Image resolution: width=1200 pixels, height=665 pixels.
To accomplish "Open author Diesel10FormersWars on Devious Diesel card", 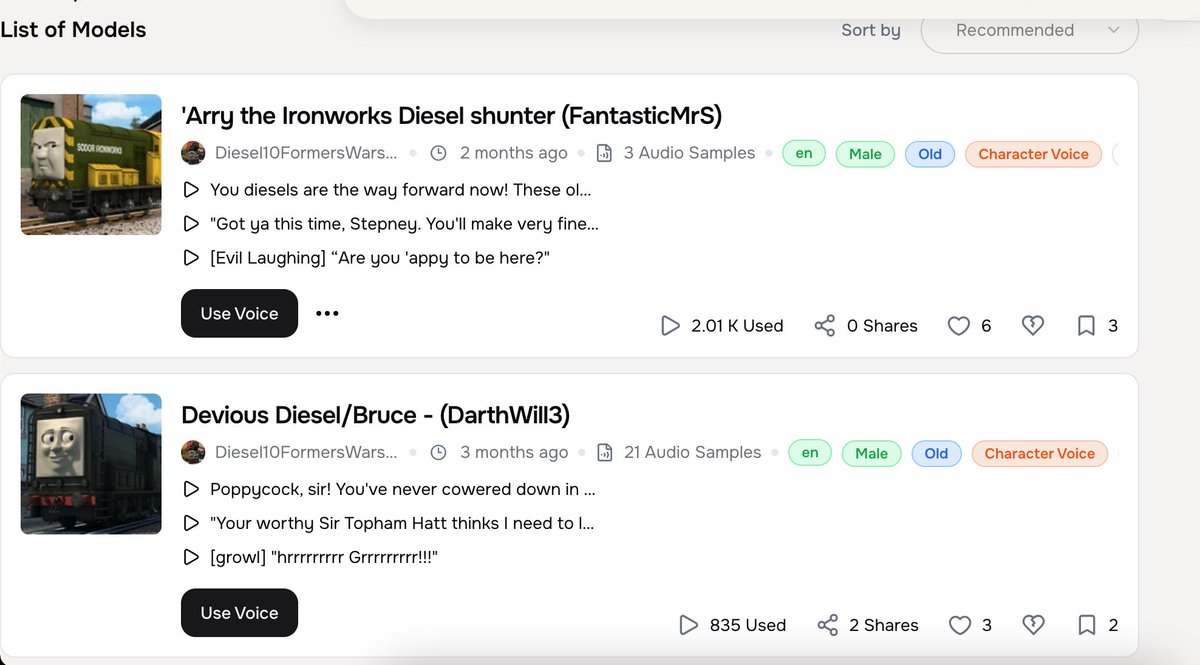I will pos(306,452).
